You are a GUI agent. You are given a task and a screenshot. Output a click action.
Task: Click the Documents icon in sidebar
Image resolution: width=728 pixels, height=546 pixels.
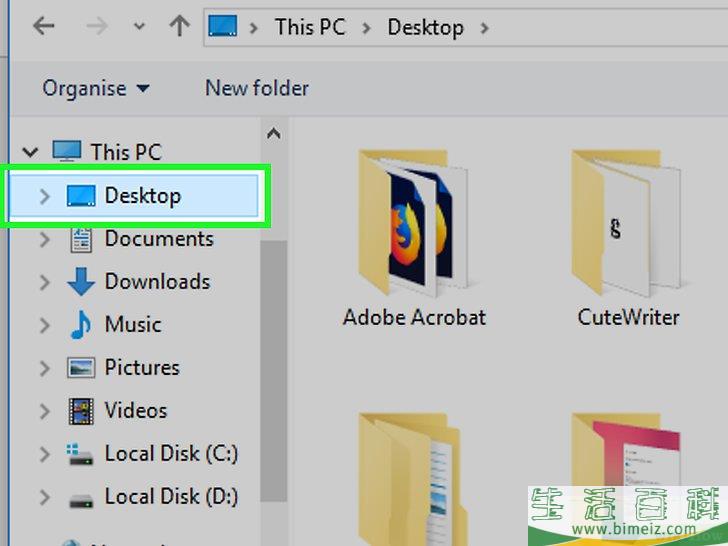81,240
